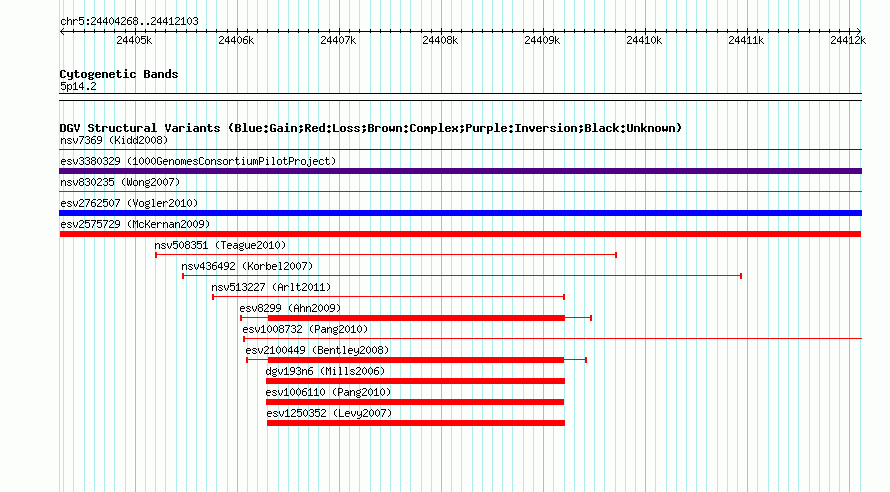This screenshot has height=492, width=890.
Task: Click the chr5:24404268..24412103 region label
Action: point(129,21)
